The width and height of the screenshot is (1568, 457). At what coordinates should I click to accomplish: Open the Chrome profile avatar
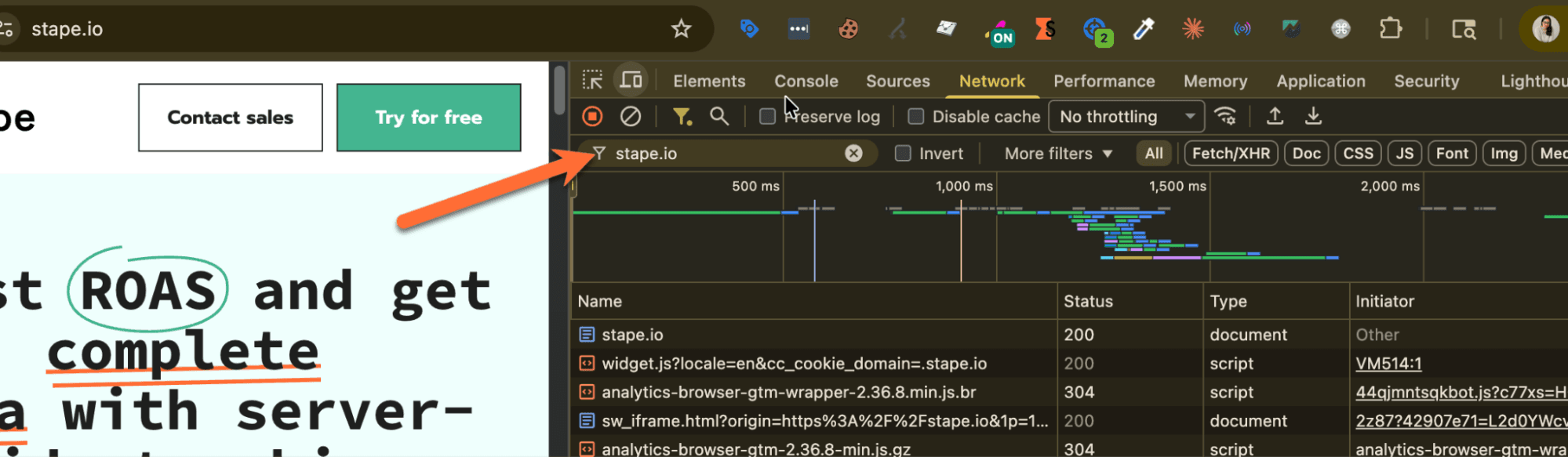point(1546,29)
